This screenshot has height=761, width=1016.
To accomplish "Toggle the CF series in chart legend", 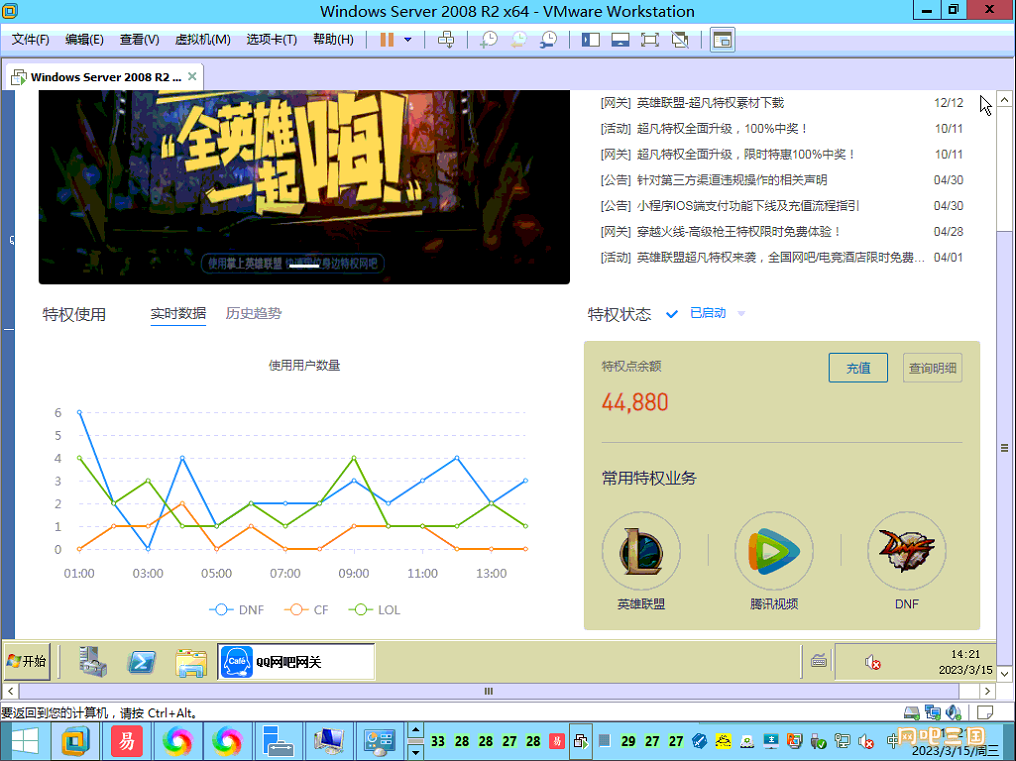I will [x=306, y=610].
